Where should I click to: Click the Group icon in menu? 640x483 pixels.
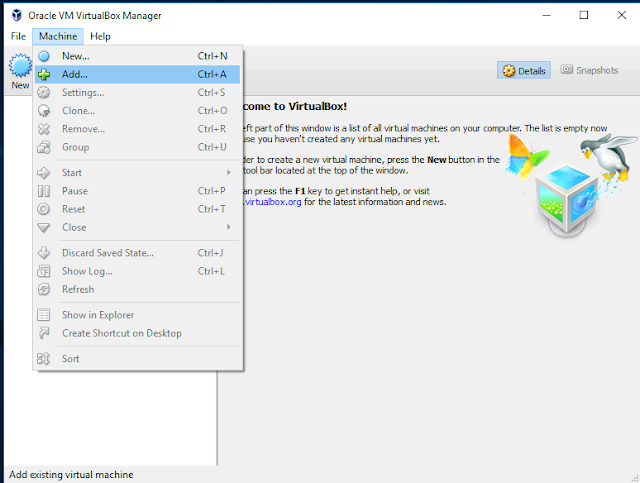pyautogui.click(x=44, y=147)
